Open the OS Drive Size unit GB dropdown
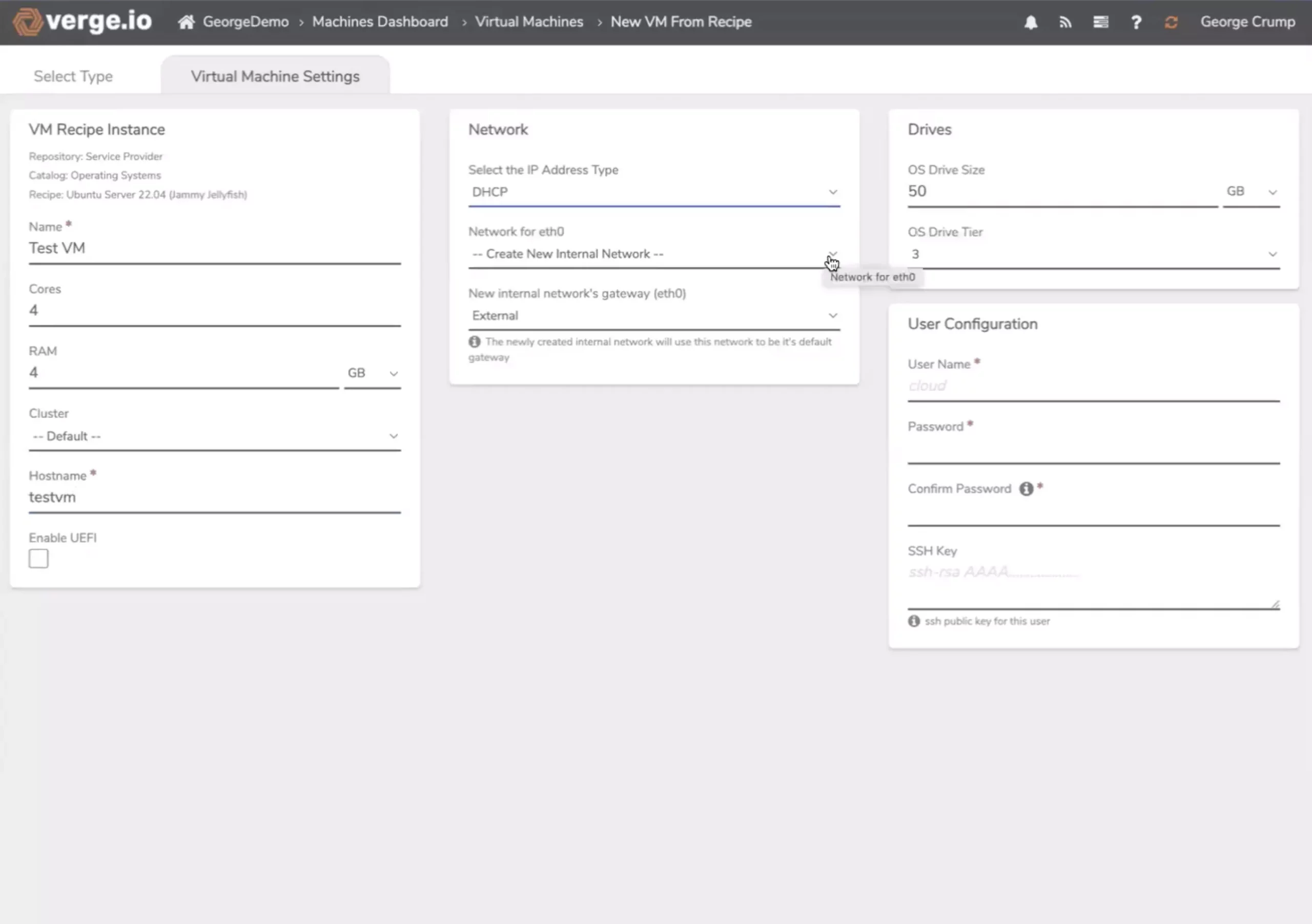The image size is (1312, 924). click(x=1251, y=192)
